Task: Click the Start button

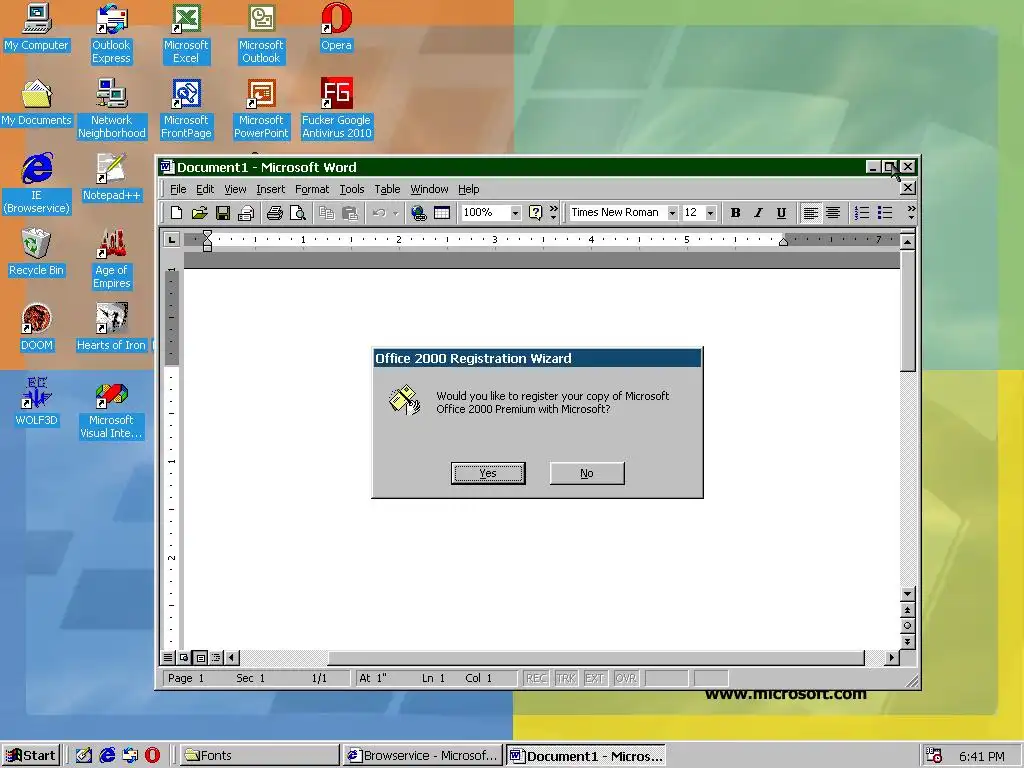Action: pos(31,756)
